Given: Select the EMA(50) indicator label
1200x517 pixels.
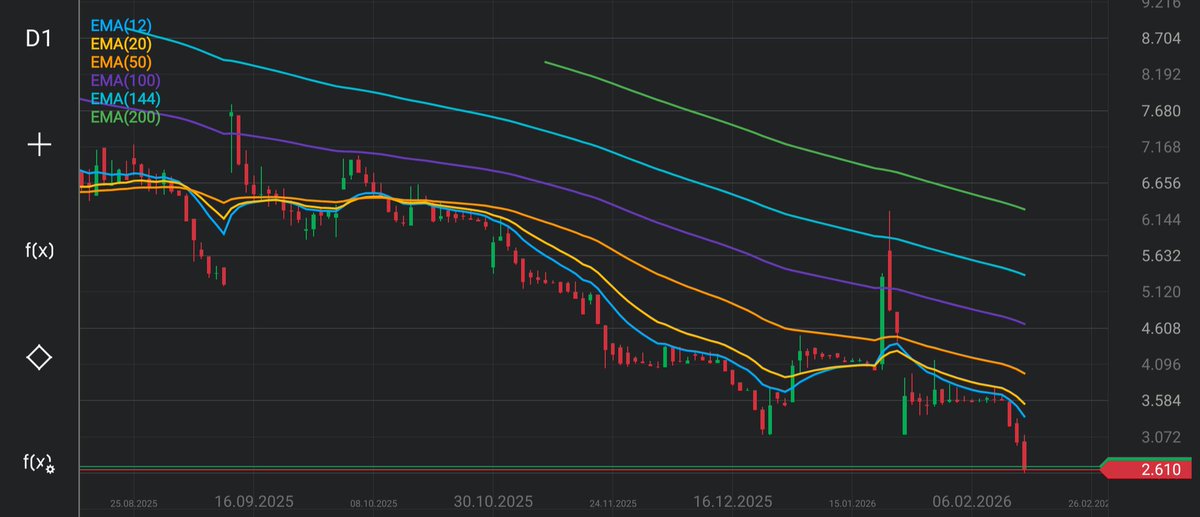Looking at the screenshot, I should [x=121, y=62].
